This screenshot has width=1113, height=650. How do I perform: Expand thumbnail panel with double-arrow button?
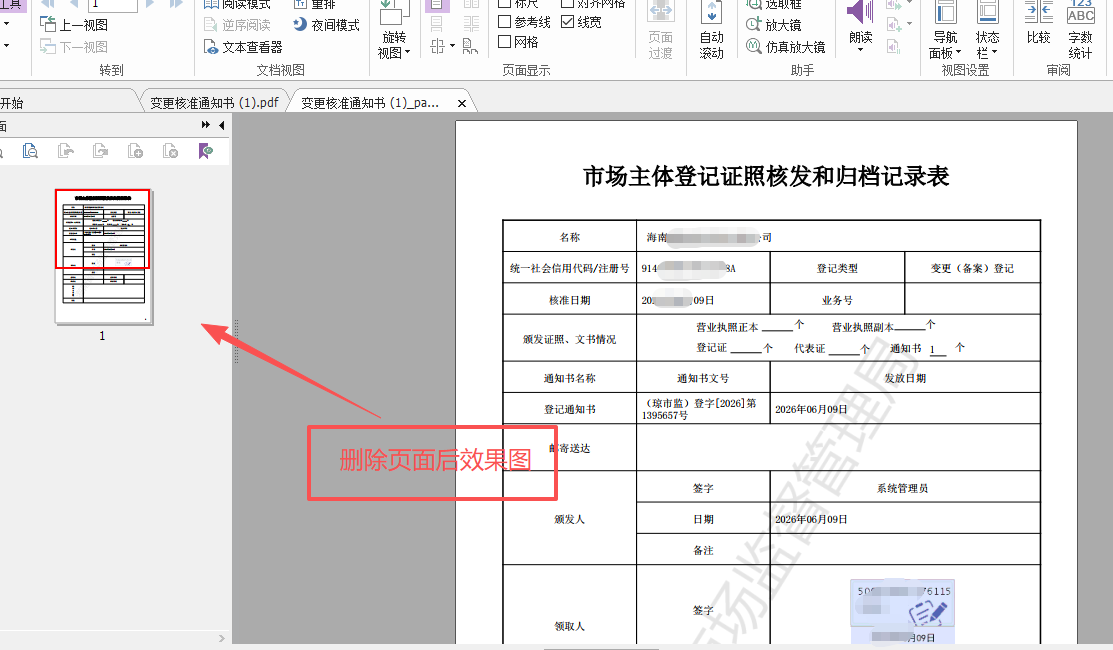point(206,125)
